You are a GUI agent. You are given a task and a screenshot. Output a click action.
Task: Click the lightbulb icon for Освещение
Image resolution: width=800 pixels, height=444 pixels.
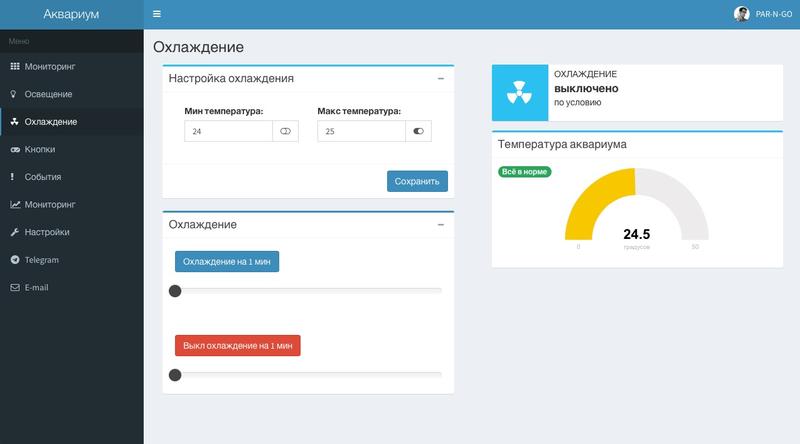point(14,94)
